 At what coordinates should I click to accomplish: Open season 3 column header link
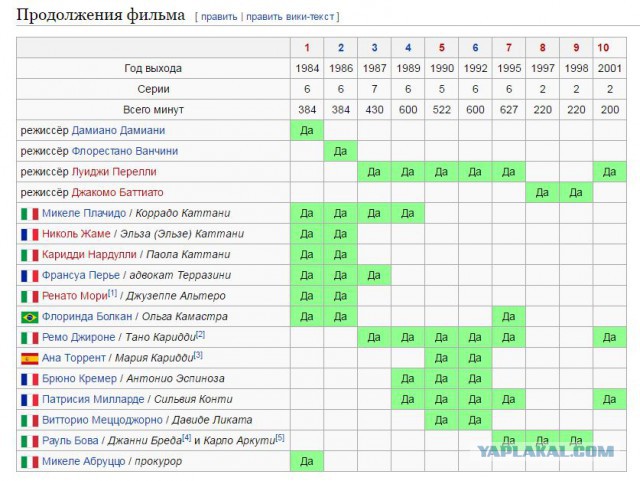pos(374,48)
